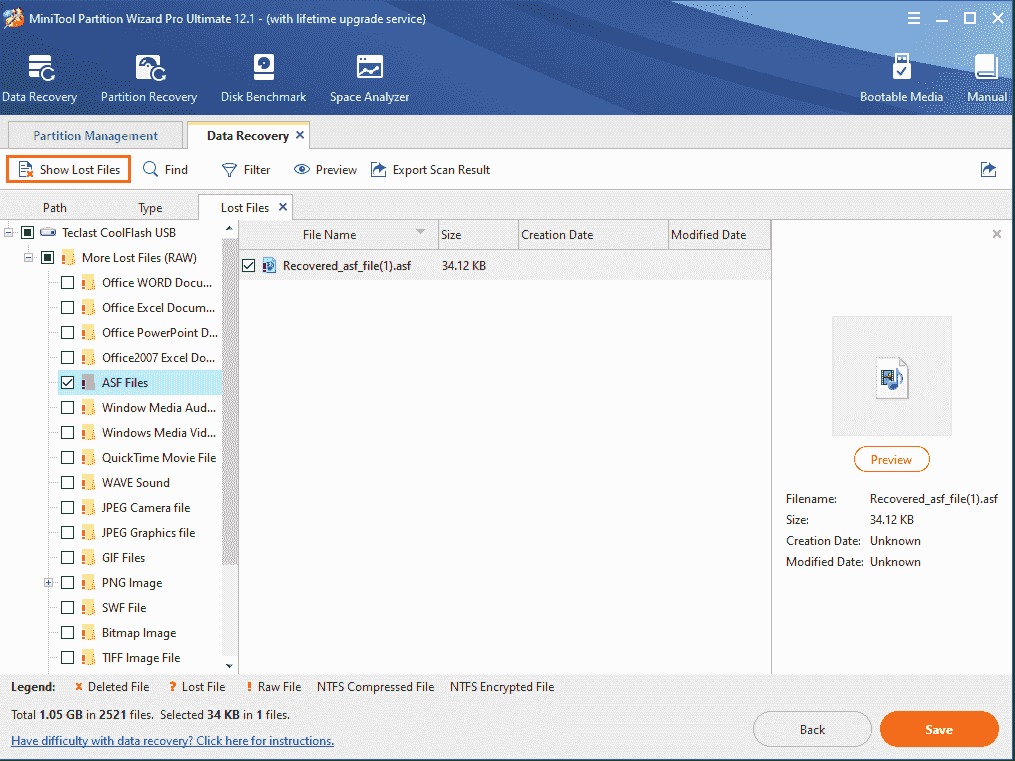Collapse the Teclast CoolFlash USB node

[8, 232]
